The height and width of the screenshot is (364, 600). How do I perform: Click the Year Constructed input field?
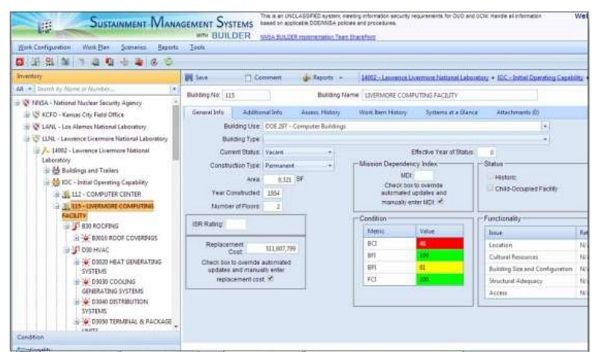pos(272,193)
